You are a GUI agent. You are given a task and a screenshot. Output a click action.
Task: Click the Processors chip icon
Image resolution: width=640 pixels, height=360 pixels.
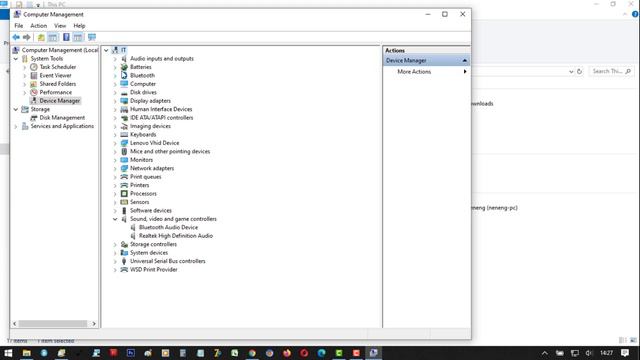click(x=124, y=193)
